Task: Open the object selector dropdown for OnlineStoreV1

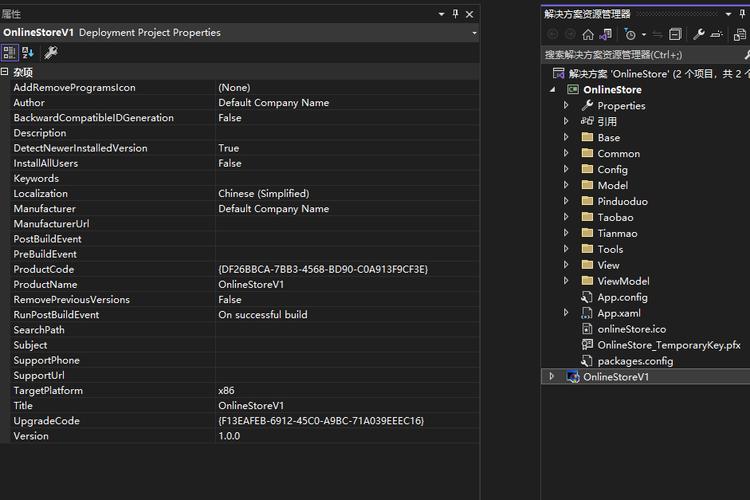Action: (474, 33)
